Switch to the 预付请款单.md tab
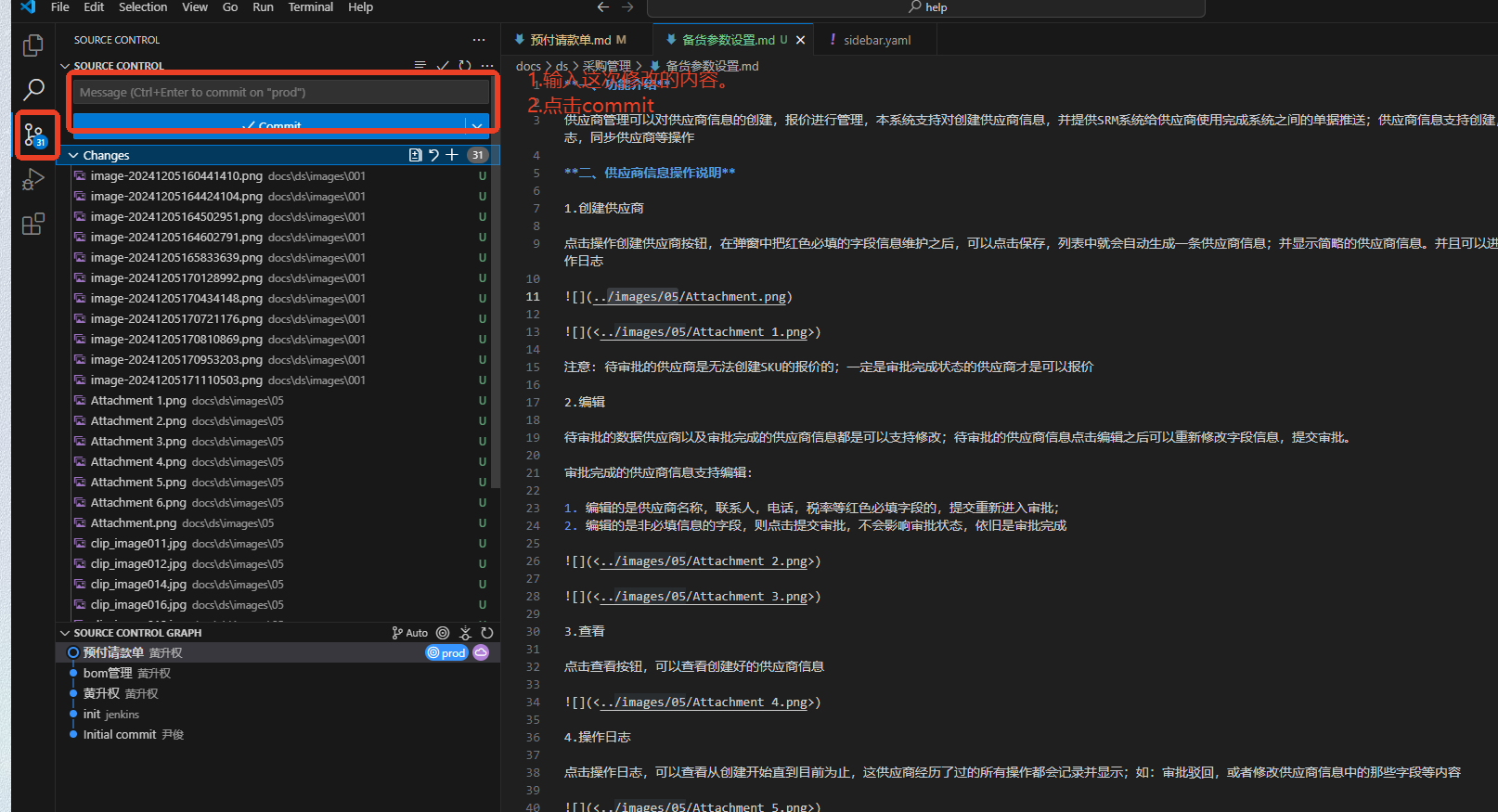Screen dimensions: 1498x812 570,40
